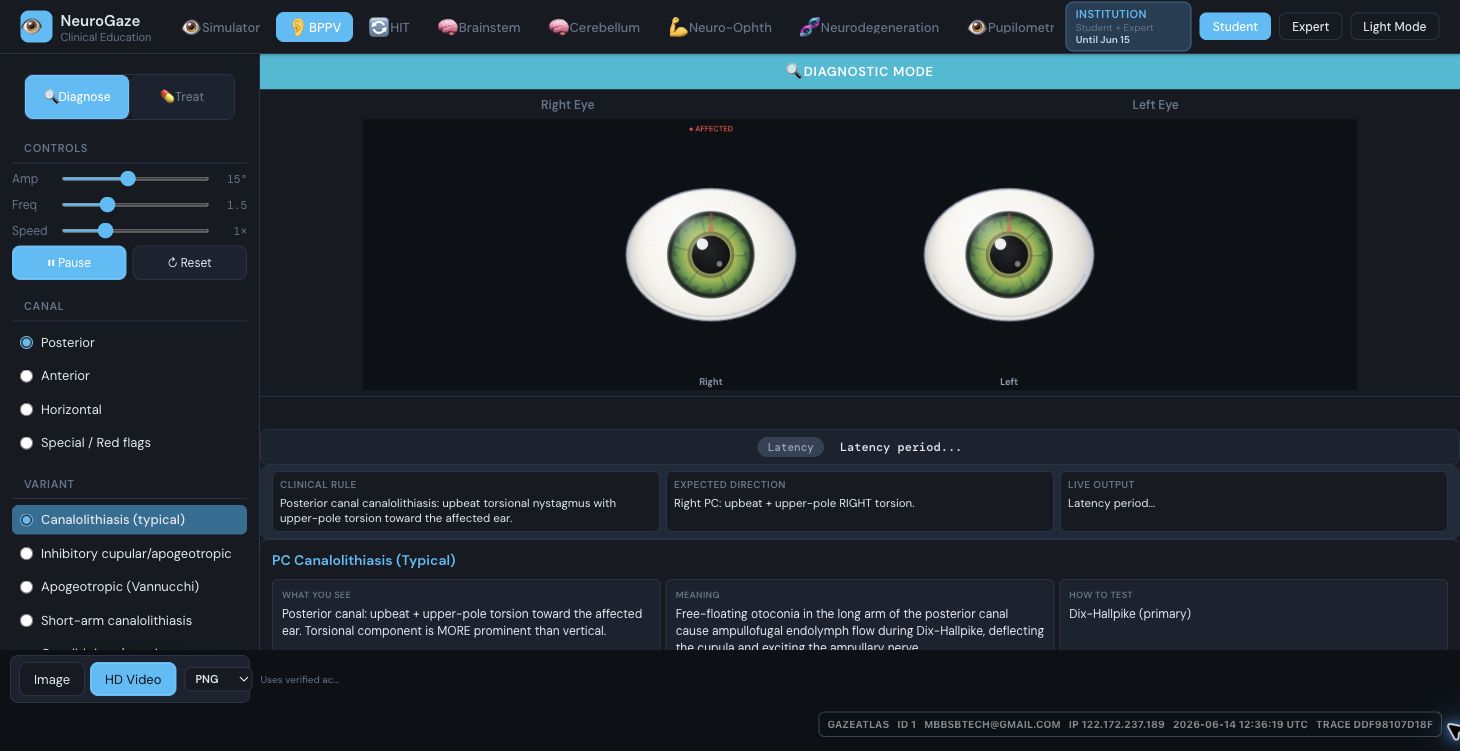
Task: Switch to the HIT tab
Action: point(389,27)
